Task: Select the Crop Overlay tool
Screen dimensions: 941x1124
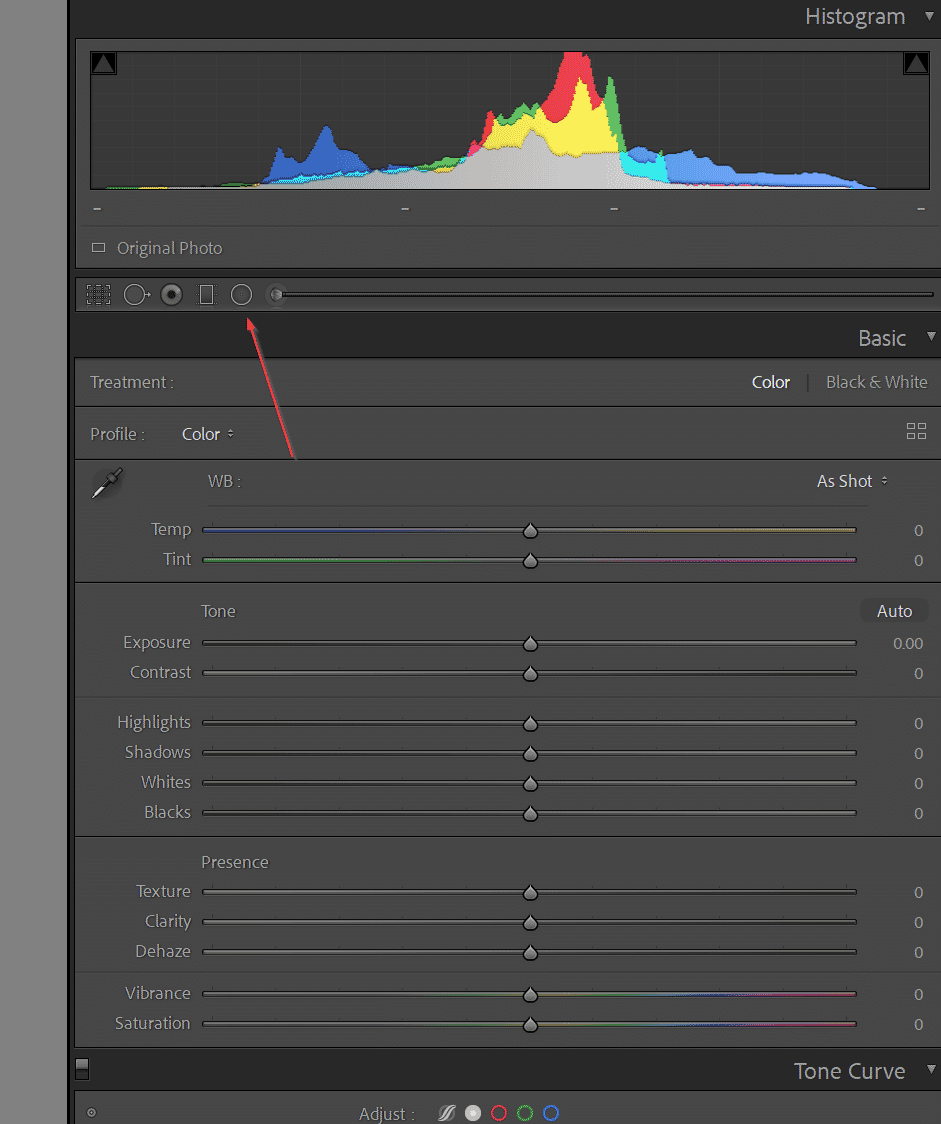Action: [98, 294]
